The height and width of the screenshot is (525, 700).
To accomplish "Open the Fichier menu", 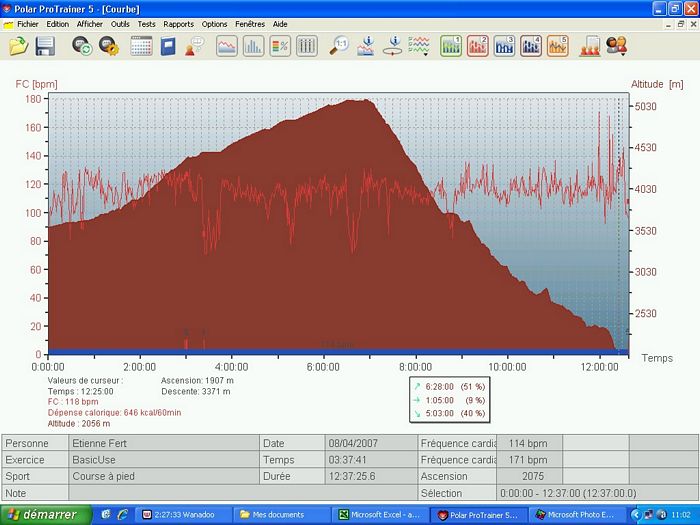I will pyautogui.click(x=28, y=23).
